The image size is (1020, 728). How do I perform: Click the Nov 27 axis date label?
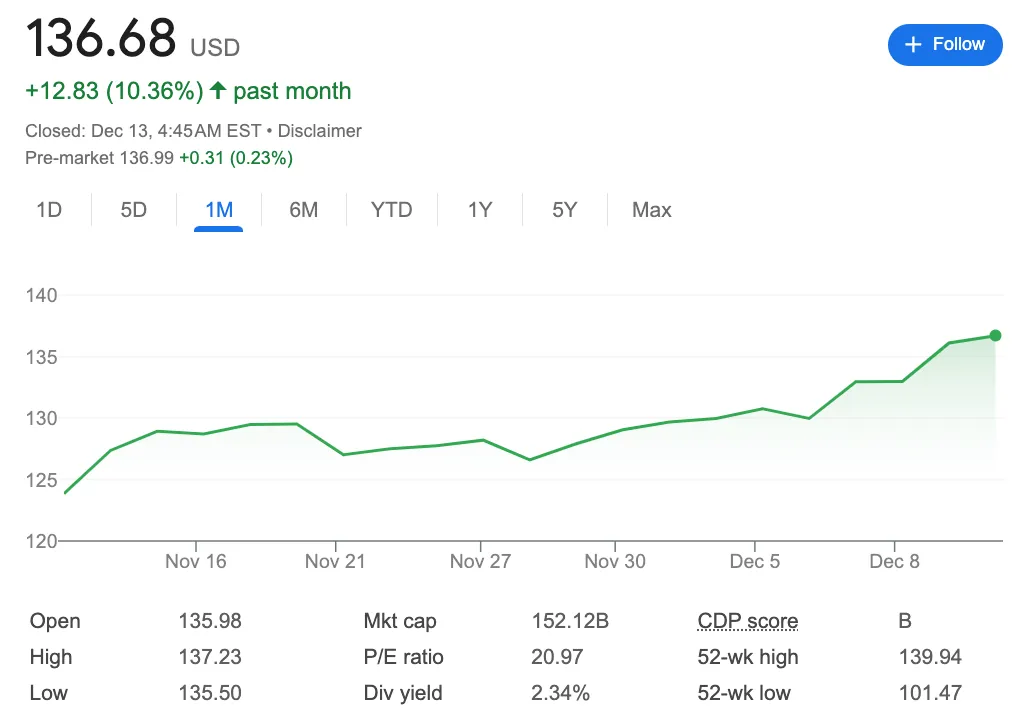481,561
